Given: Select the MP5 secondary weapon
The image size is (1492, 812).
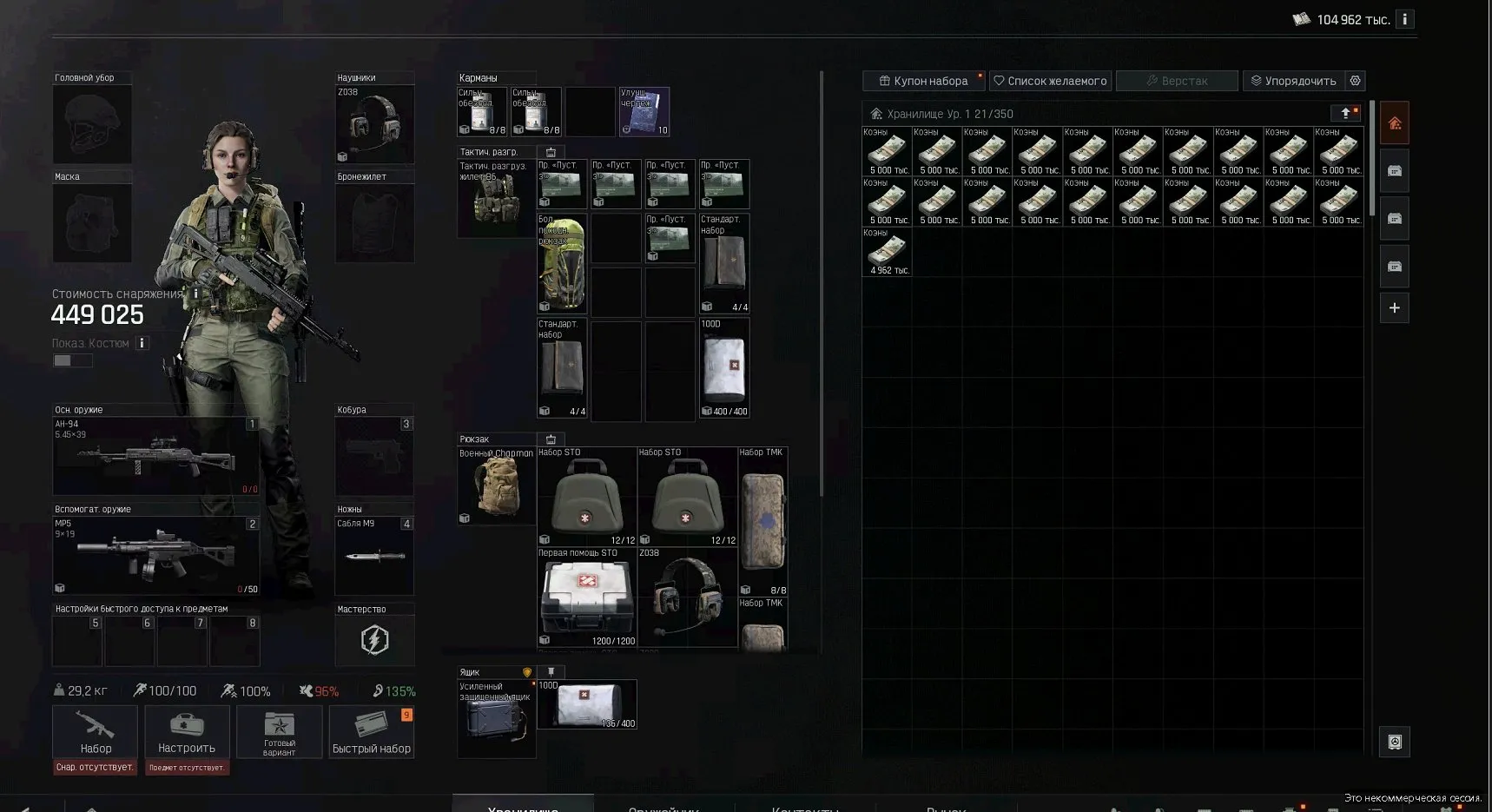Looking at the screenshot, I should click(155, 556).
